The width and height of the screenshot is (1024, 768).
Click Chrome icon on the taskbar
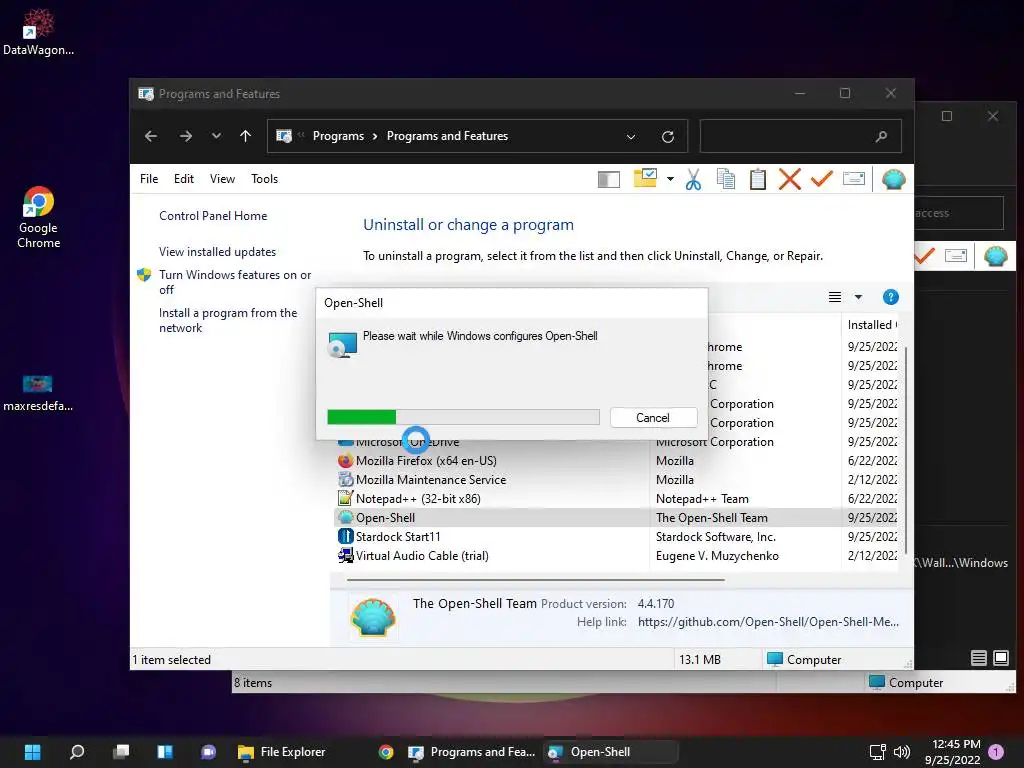click(x=386, y=752)
